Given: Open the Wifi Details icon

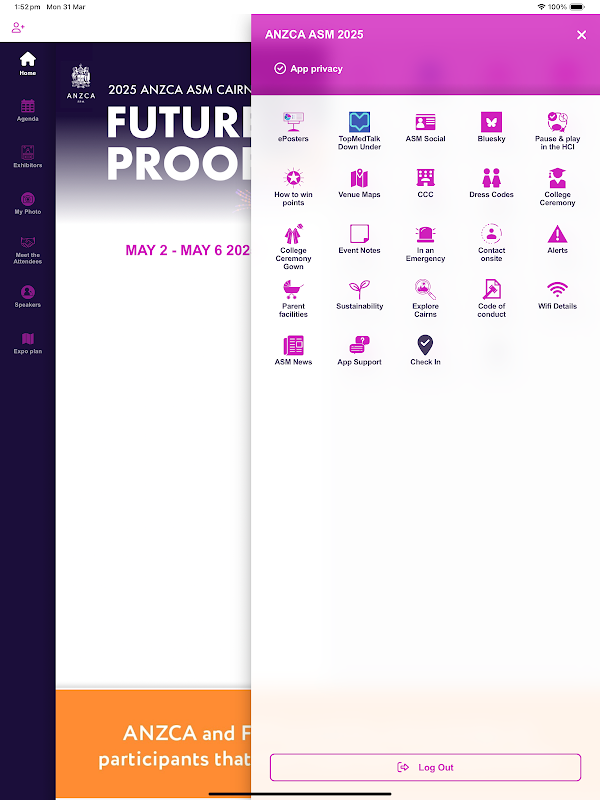Looking at the screenshot, I should [557, 289].
